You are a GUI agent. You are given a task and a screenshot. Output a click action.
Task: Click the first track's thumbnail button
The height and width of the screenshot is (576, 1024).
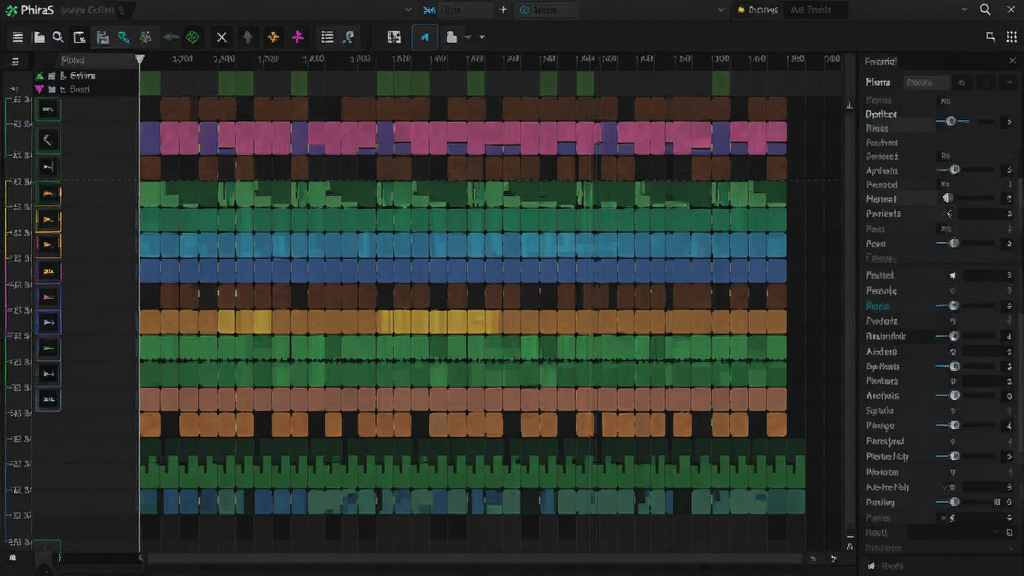click(48, 110)
